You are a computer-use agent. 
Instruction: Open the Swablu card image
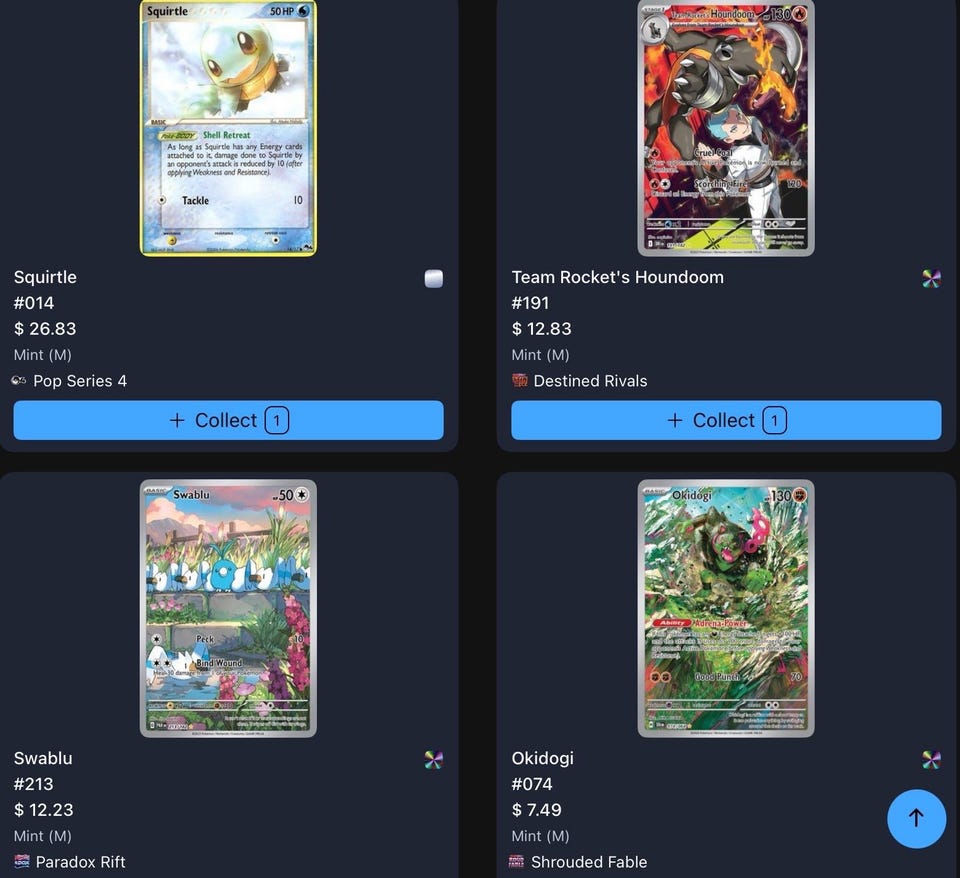click(228, 609)
